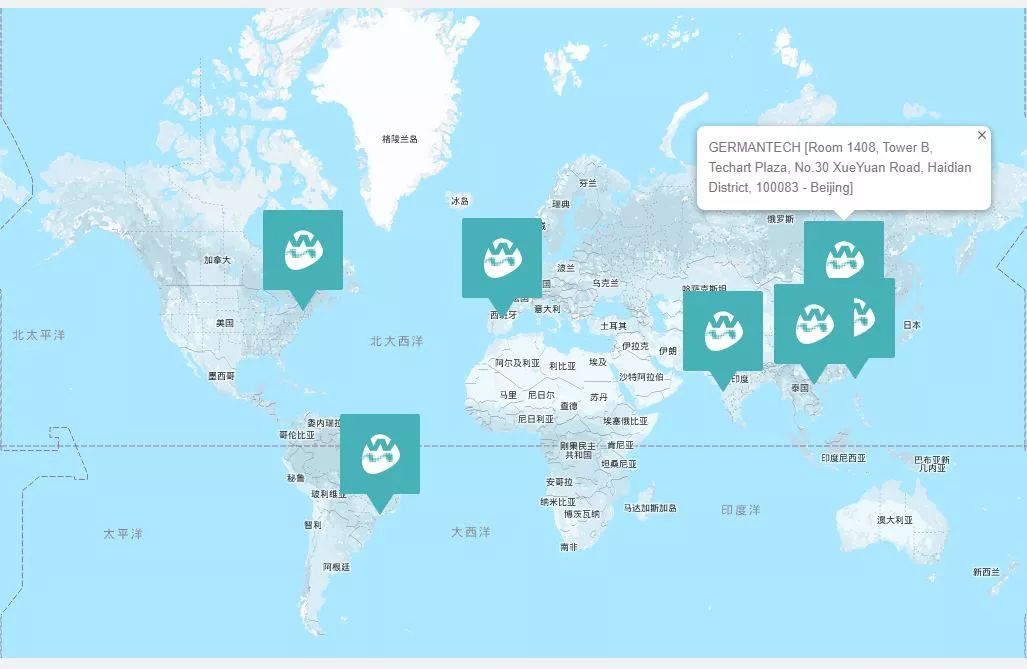Click the Iceland label (冰岛)
The height and width of the screenshot is (669, 1027).
coord(459,201)
